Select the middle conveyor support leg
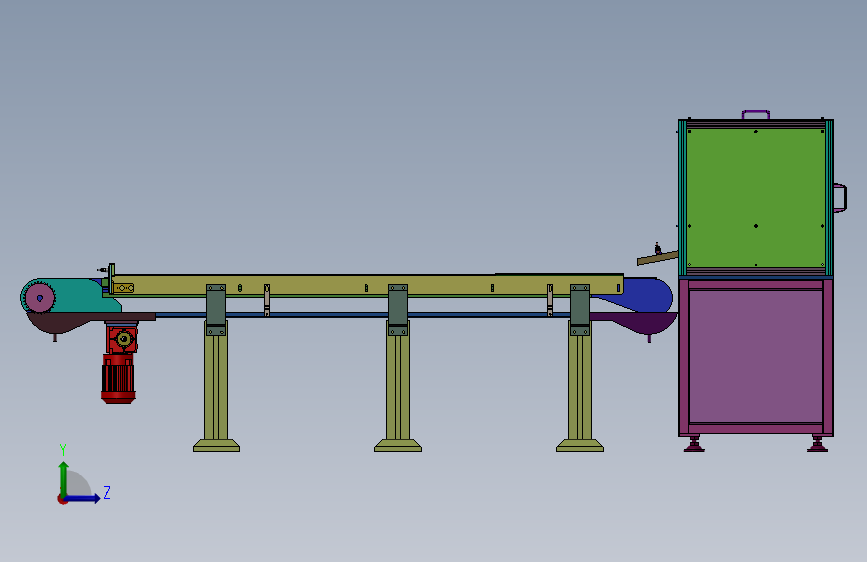Viewport: 867px width, 562px height. coord(398,387)
